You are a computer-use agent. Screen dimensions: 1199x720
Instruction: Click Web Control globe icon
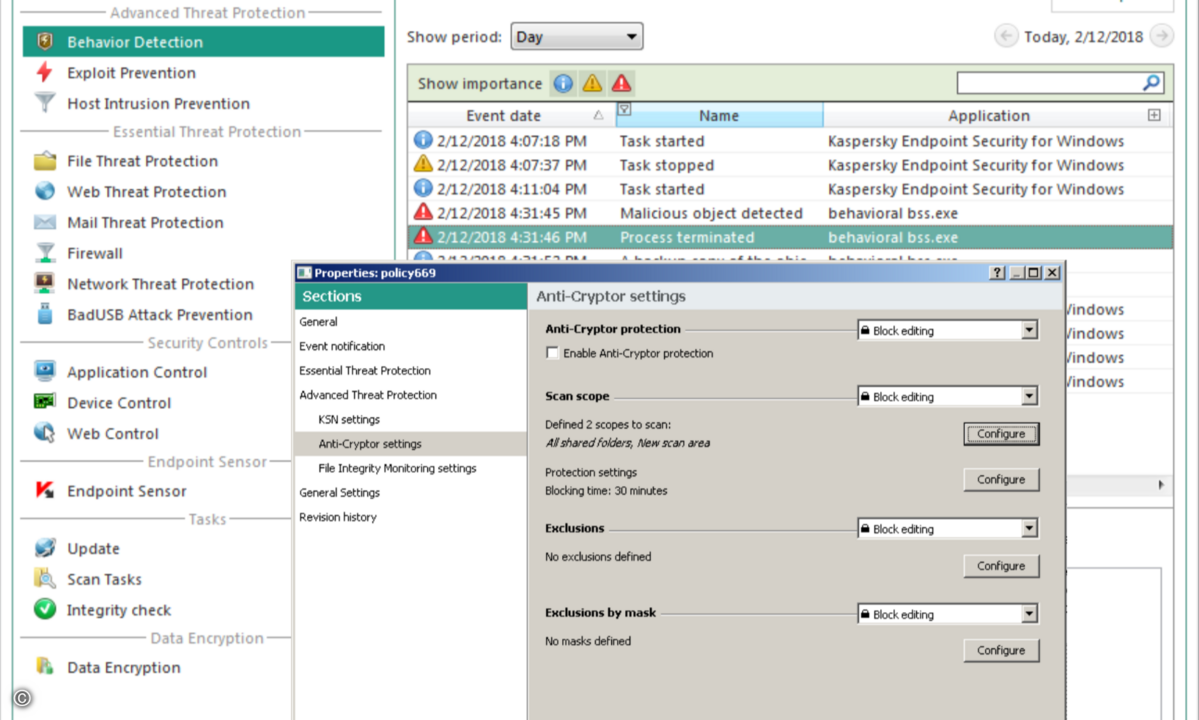pyautogui.click(x=44, y=433)
